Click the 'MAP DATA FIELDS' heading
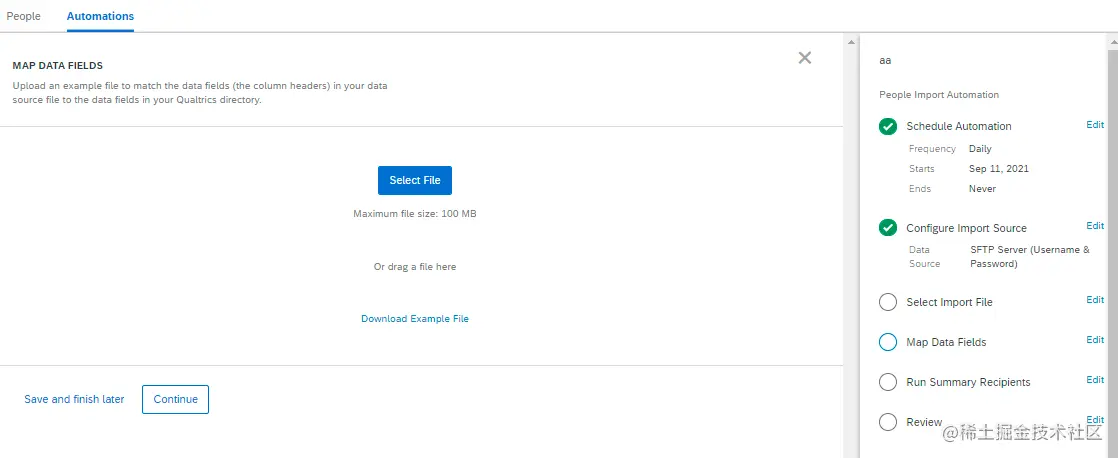Screen dimensions: 1118x458 click(x=58, y=66)
